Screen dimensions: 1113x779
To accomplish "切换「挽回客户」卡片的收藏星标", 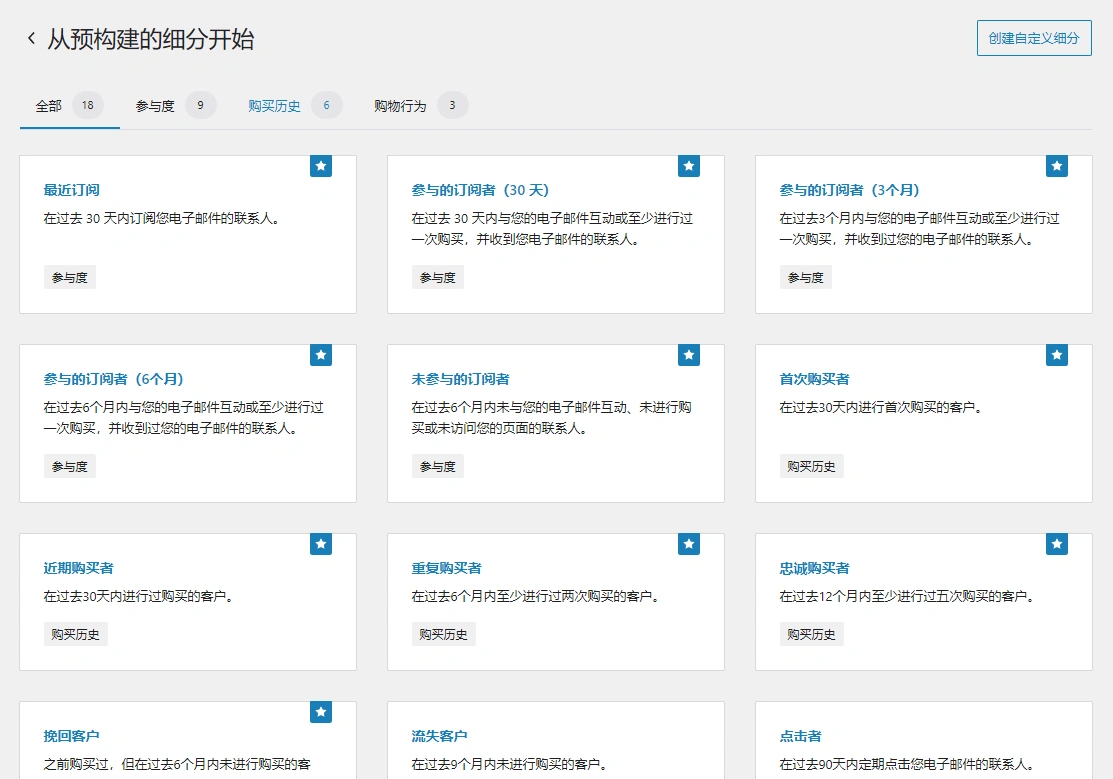I will coord(320,712).
